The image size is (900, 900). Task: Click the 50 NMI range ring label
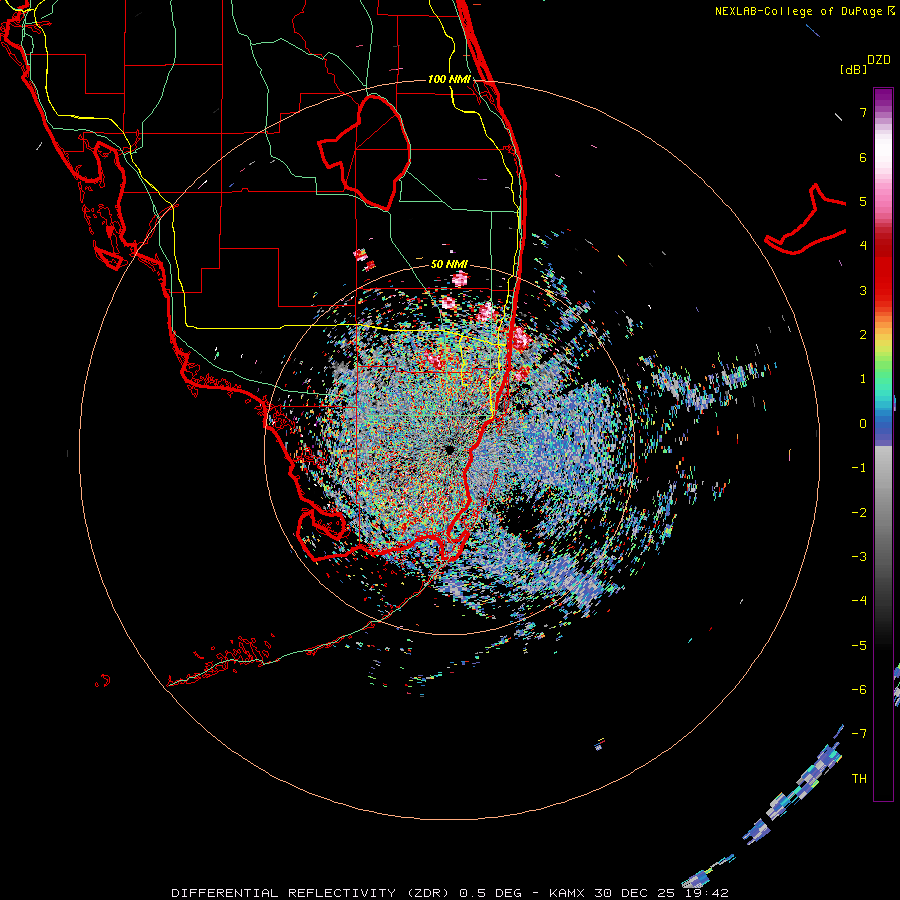click(449, 264)
